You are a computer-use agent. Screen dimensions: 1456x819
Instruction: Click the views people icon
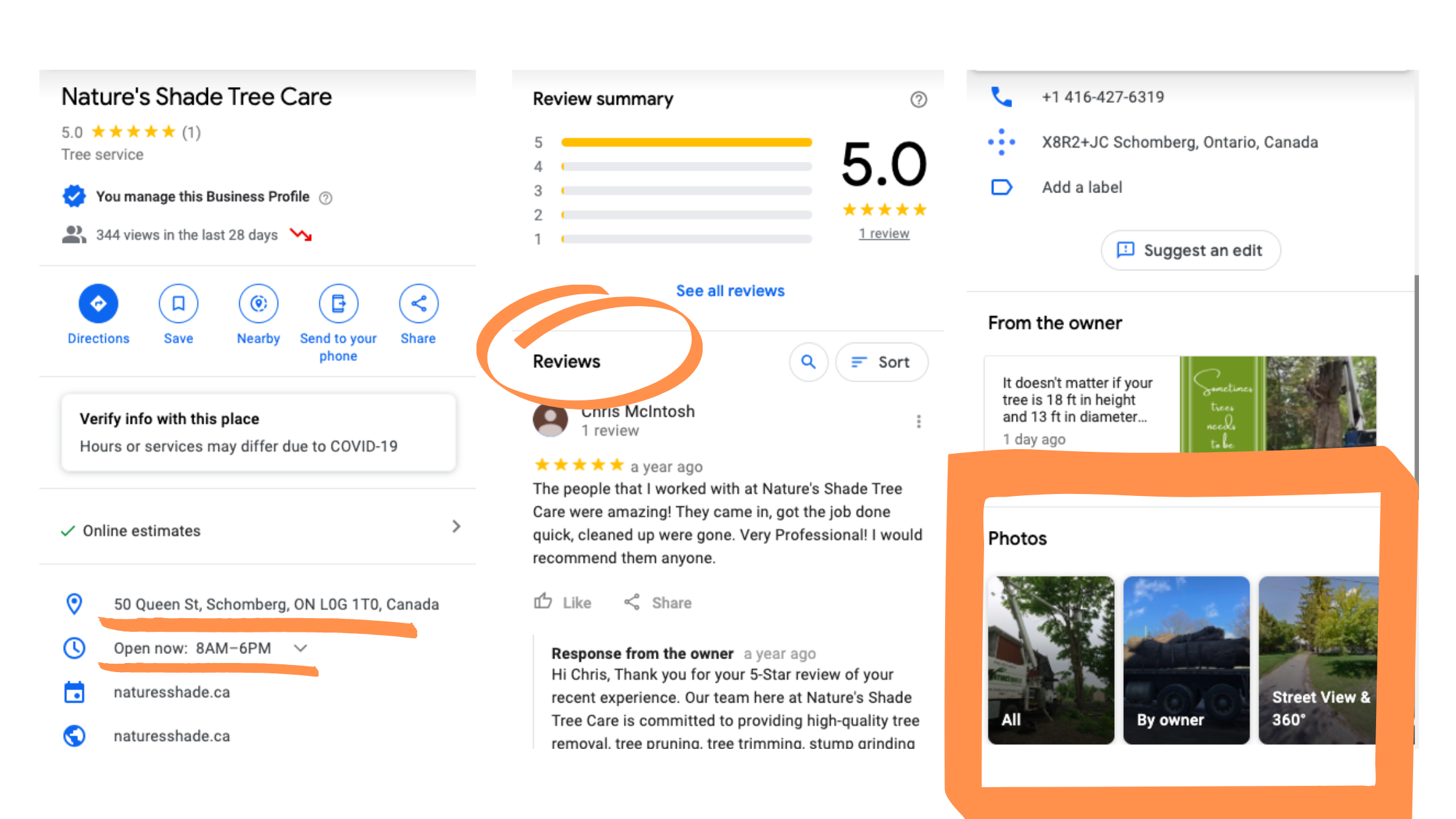(74, 235)
